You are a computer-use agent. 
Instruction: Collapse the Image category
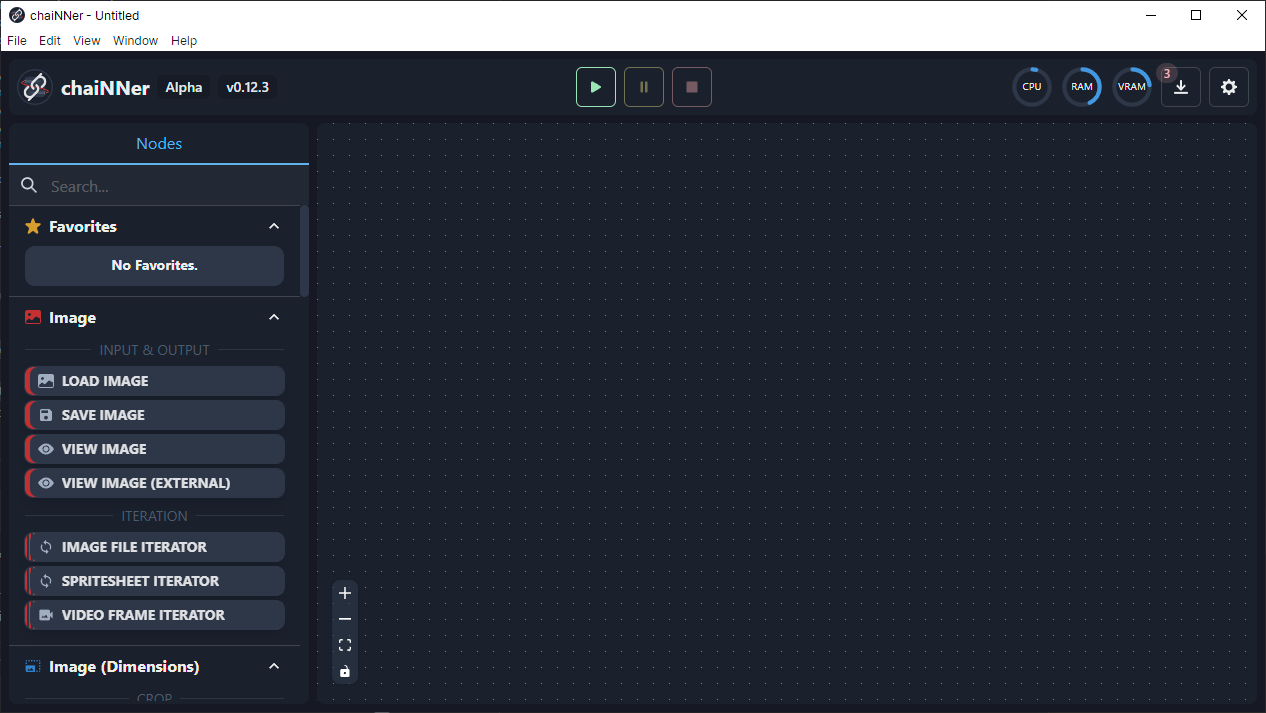pyautogui.click(x=274, y=317)
